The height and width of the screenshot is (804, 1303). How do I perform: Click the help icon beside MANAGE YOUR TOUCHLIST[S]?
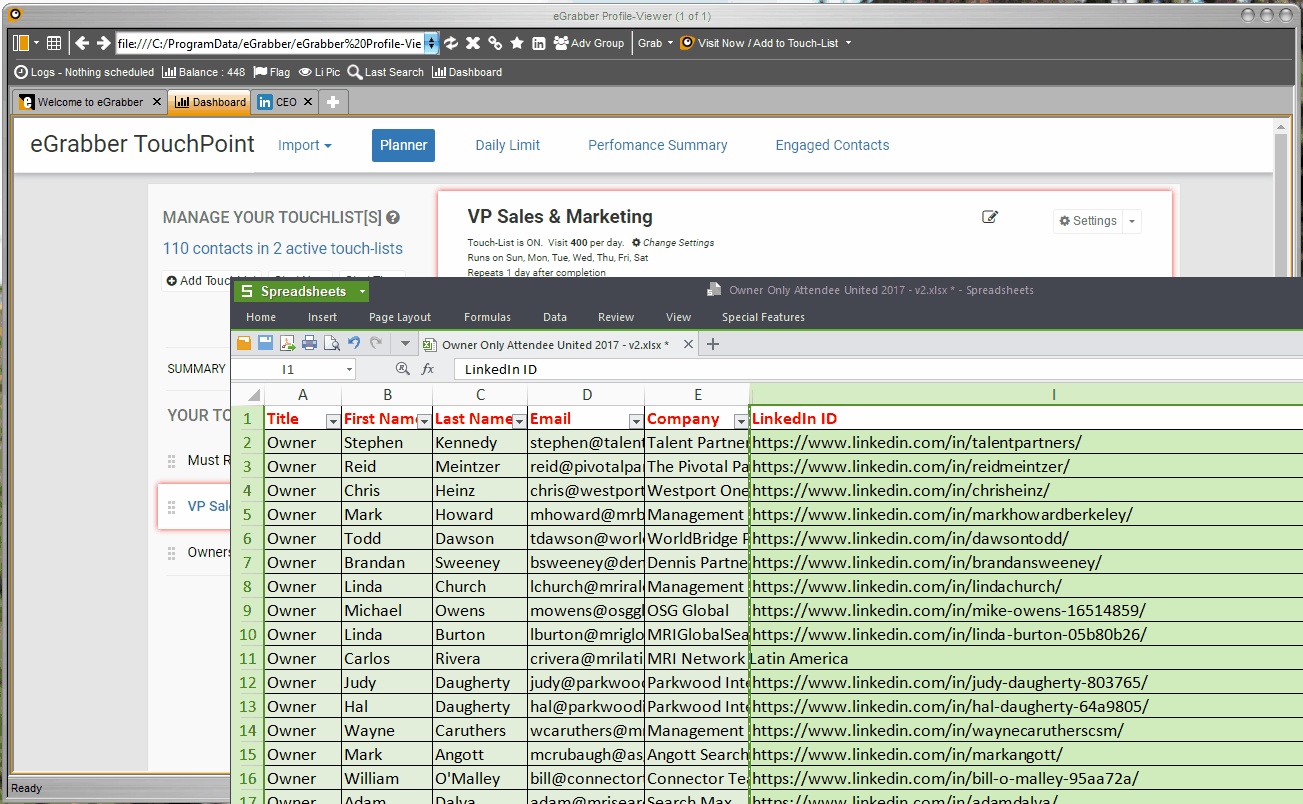coord(393,218)
